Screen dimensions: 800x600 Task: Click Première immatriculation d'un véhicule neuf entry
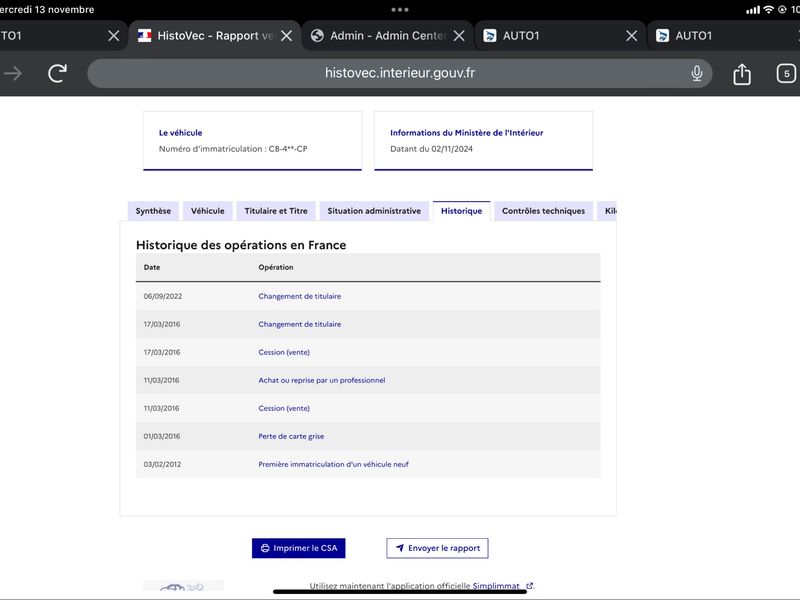[333, 464]
